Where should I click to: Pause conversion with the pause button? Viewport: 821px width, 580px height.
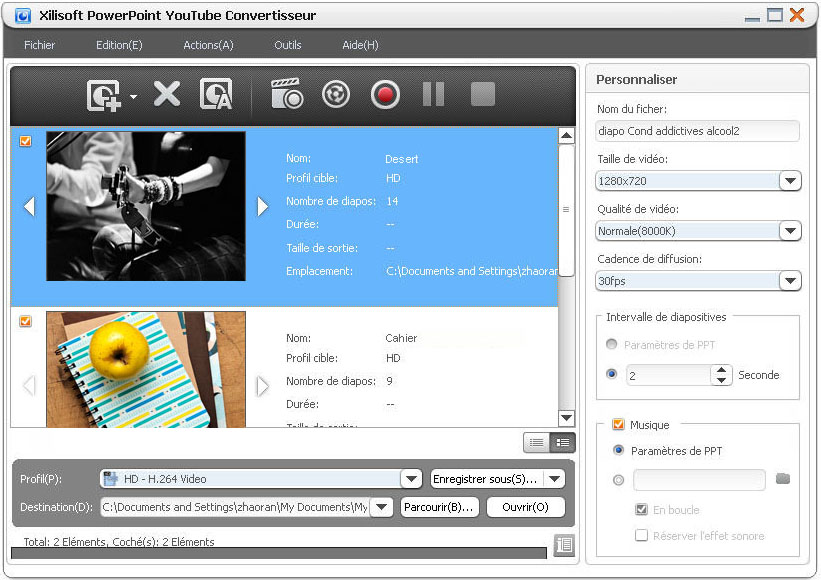(434, 94)
